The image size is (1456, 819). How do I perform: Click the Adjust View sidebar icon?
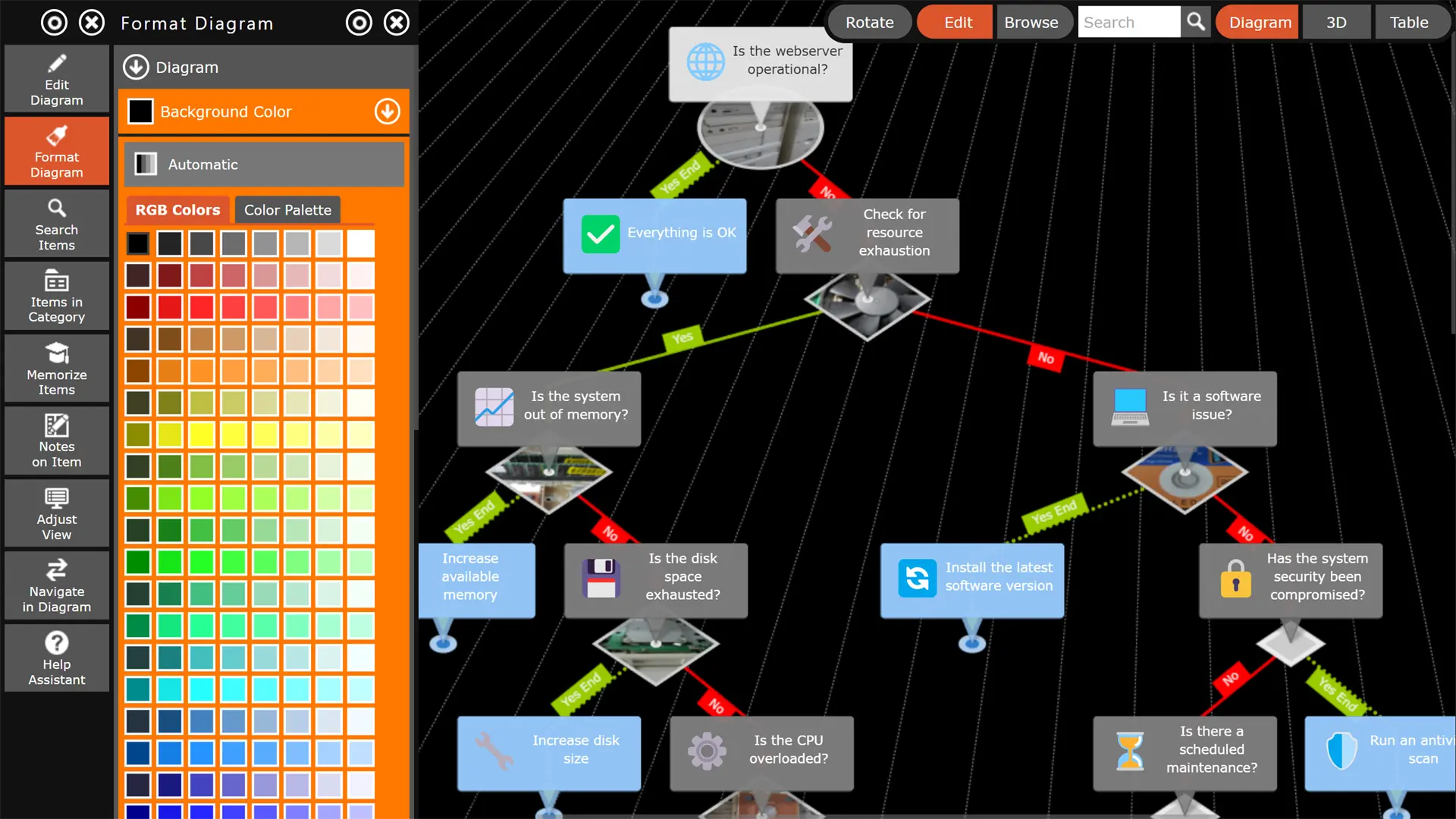57,513
